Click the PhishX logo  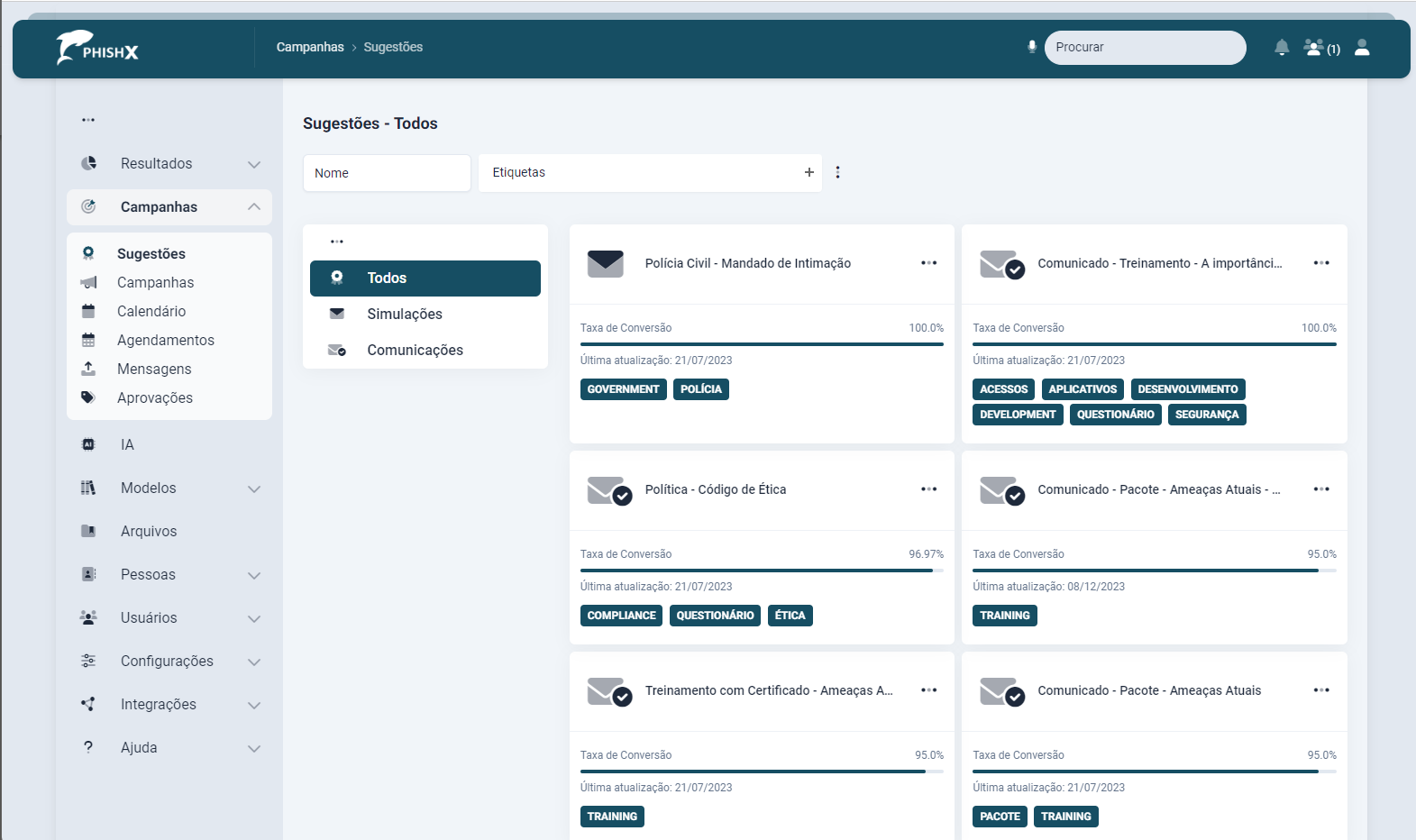pos(97,48)
